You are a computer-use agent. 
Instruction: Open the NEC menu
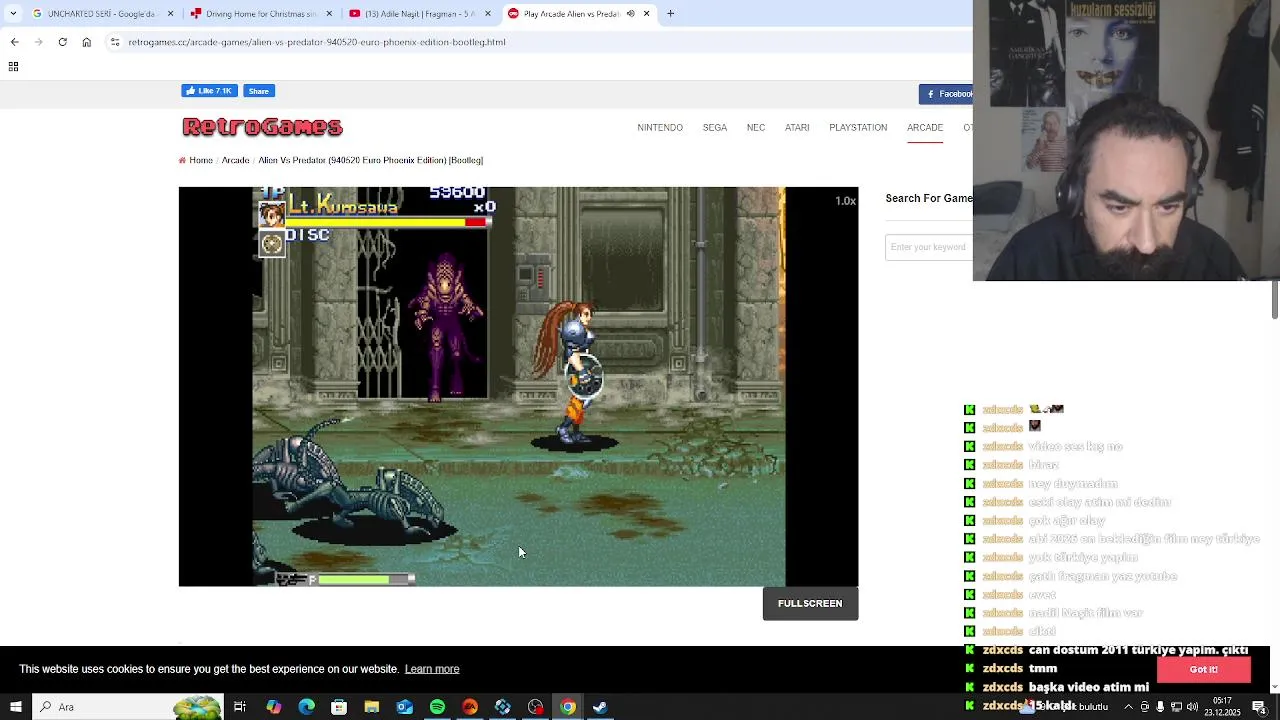pos(755,128)
